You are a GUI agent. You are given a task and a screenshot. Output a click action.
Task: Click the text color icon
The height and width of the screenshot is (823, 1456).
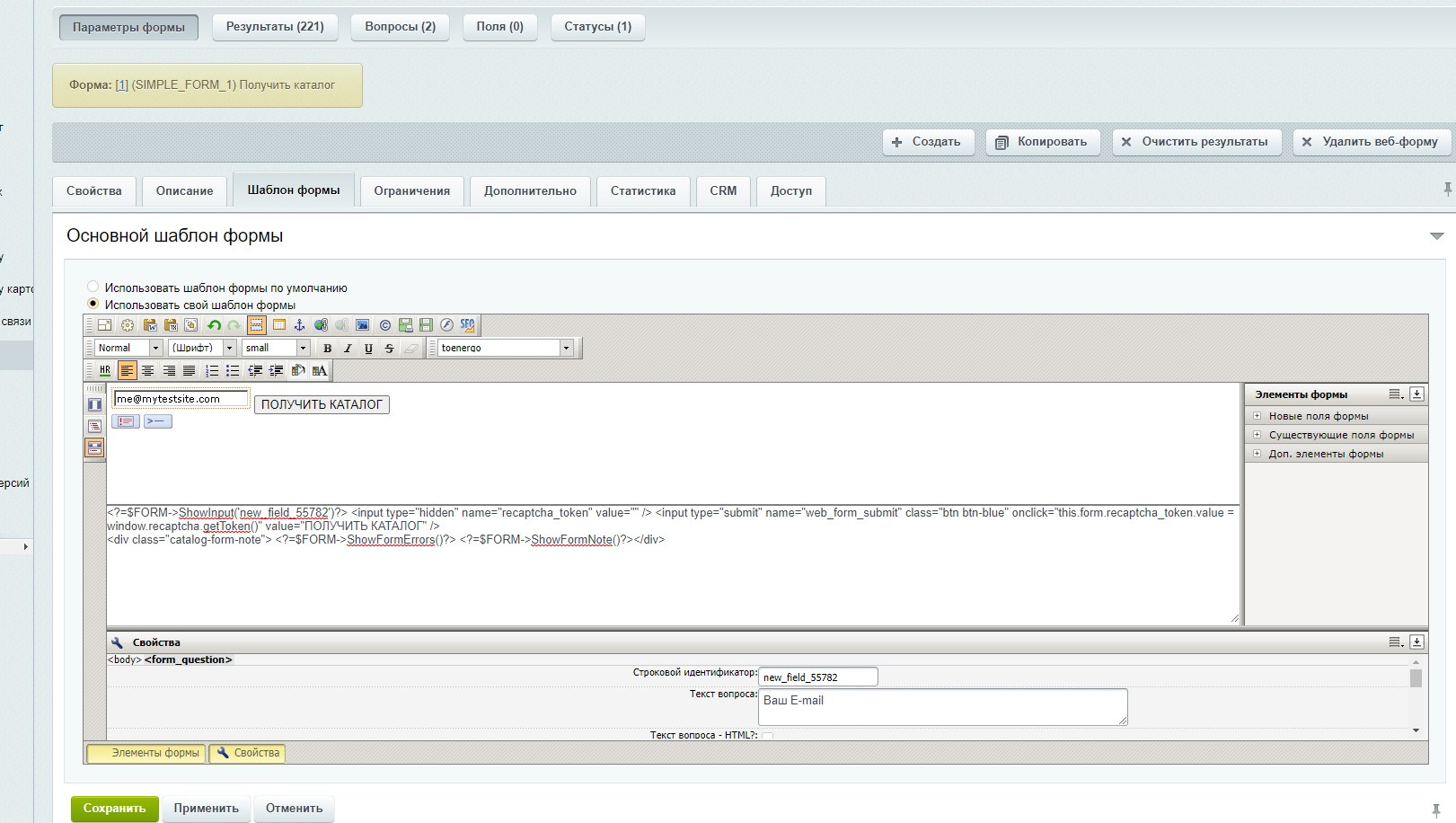point(320,370)
